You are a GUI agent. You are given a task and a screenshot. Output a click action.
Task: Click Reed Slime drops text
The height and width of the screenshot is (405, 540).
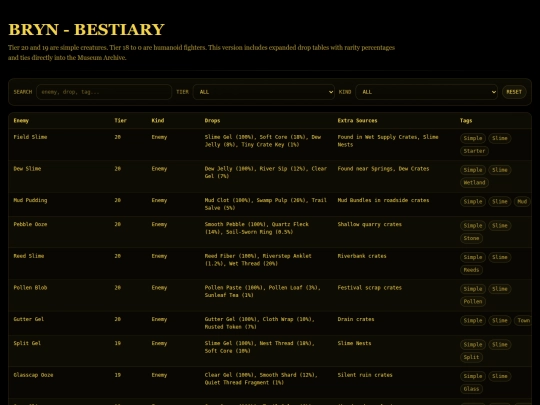point(258,260)
